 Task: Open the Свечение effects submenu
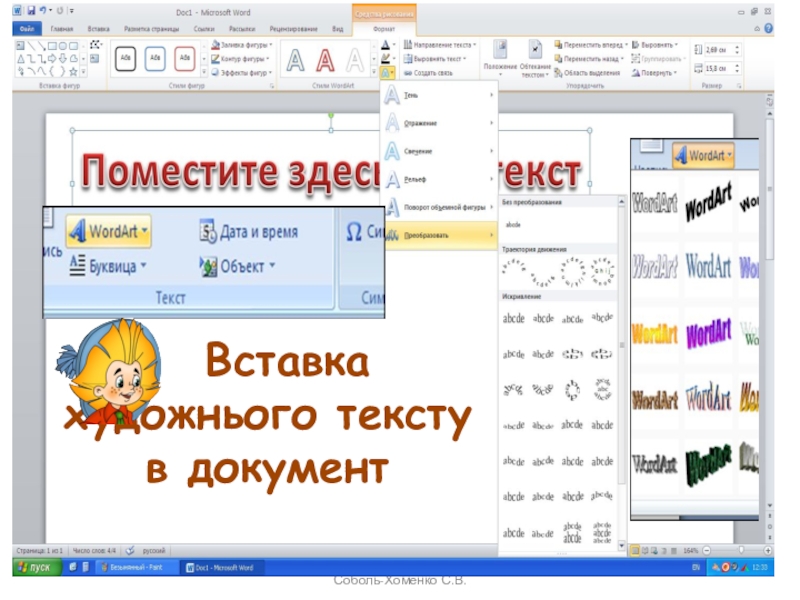[439, 151]
